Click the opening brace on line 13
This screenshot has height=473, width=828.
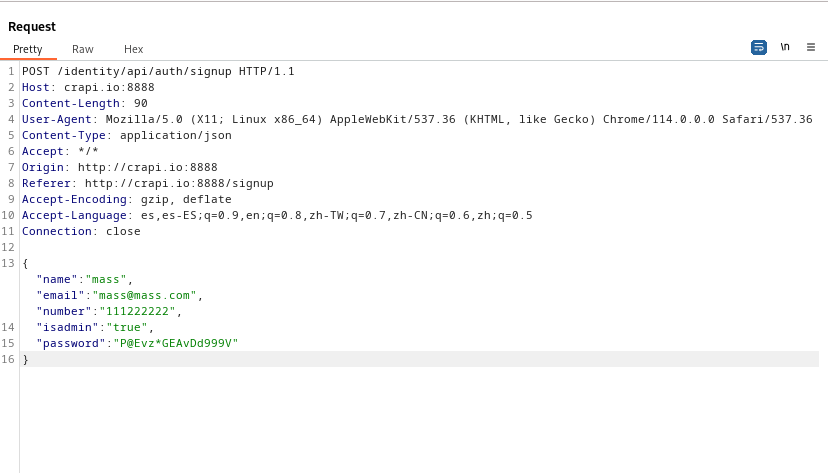[25, 263]
